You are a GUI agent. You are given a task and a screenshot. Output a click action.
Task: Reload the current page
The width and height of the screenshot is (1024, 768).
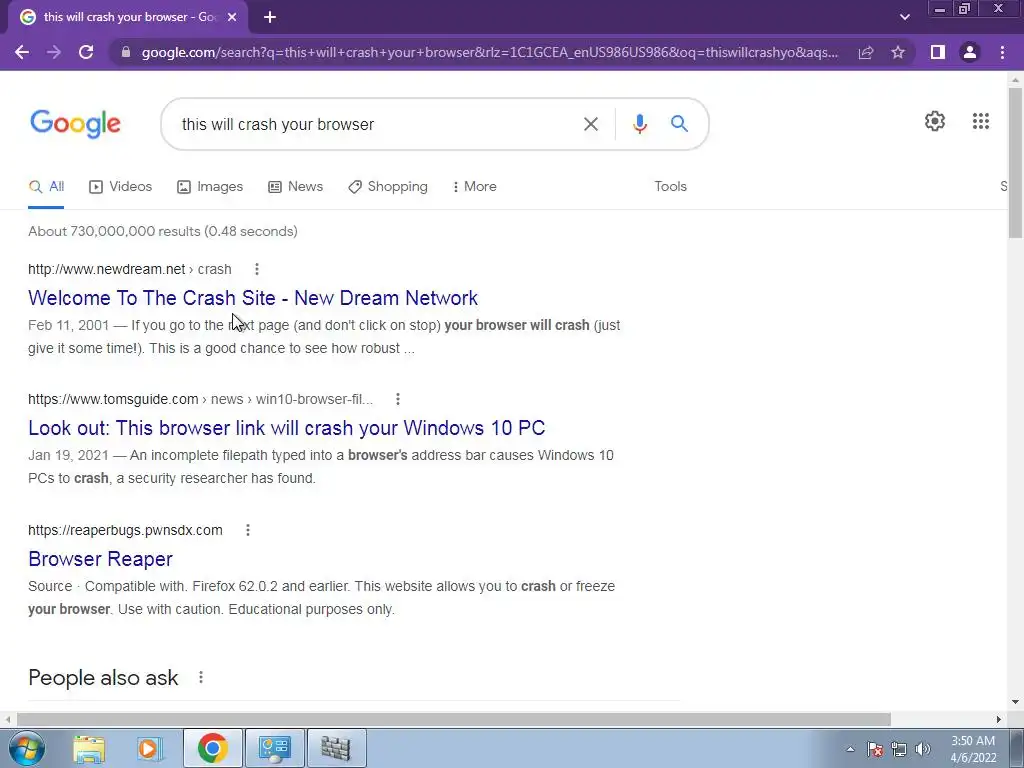[x=86, y=52]
